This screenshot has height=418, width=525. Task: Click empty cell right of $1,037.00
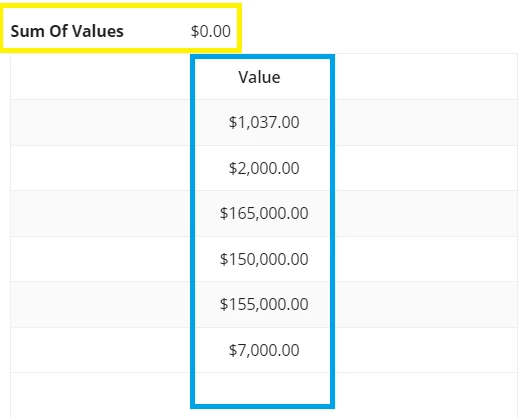click(x=426, y=122)
